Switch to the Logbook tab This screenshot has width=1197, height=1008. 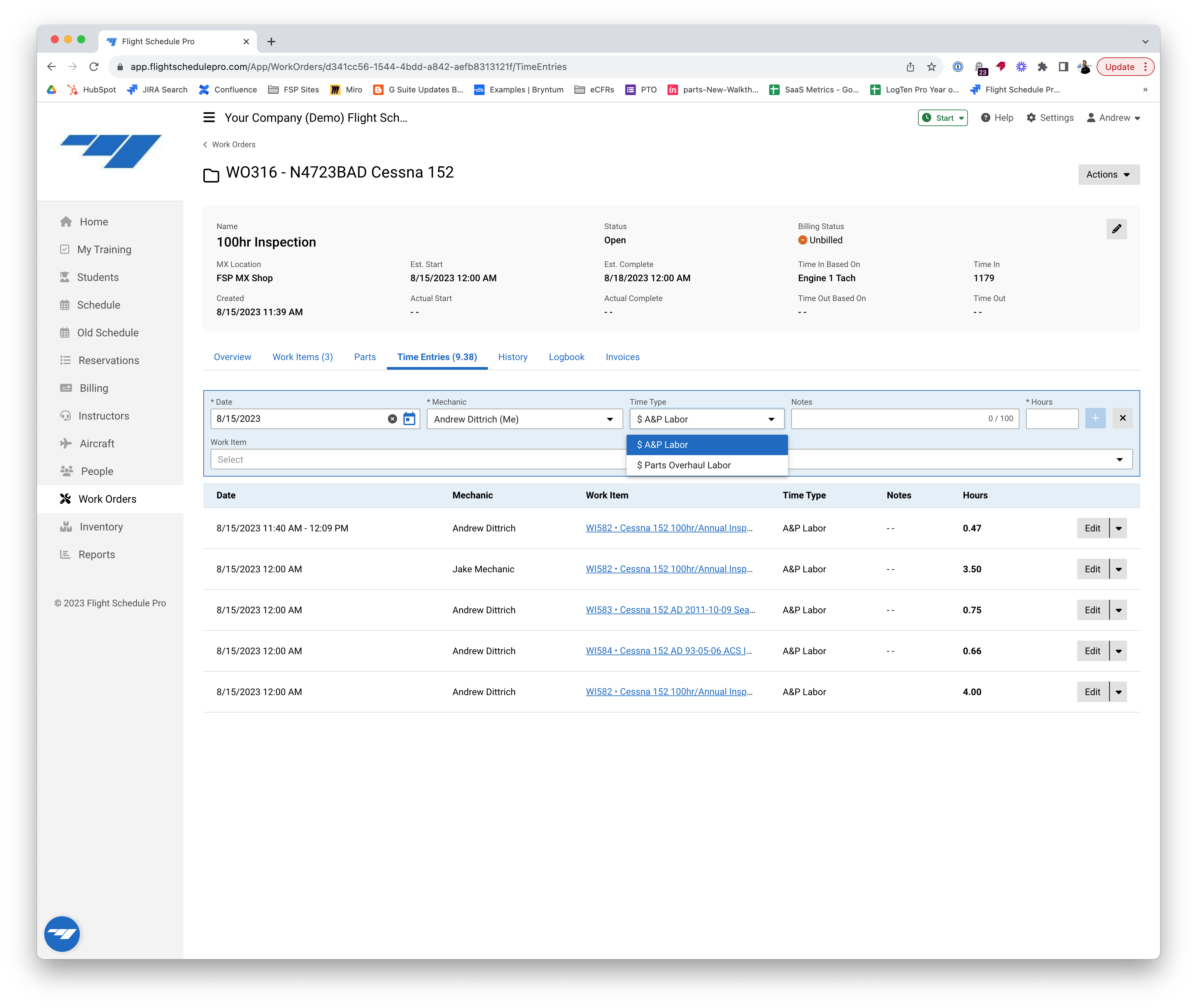pos(566,356)
